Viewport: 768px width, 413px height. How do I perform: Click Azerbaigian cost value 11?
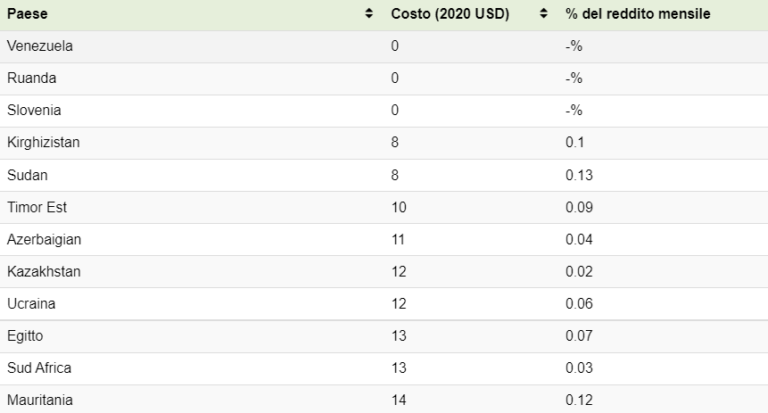pyautogui.click(x=398, y=240)
